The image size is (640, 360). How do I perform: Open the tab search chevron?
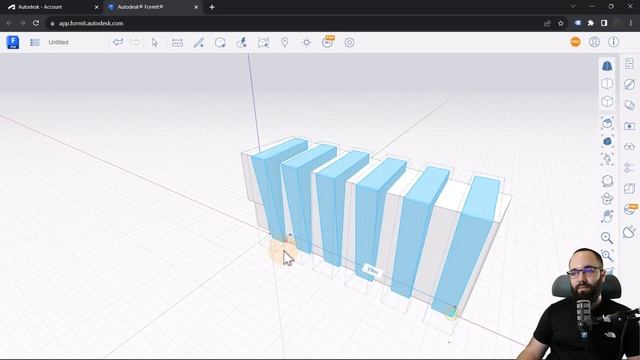click(x=573, y=7)
